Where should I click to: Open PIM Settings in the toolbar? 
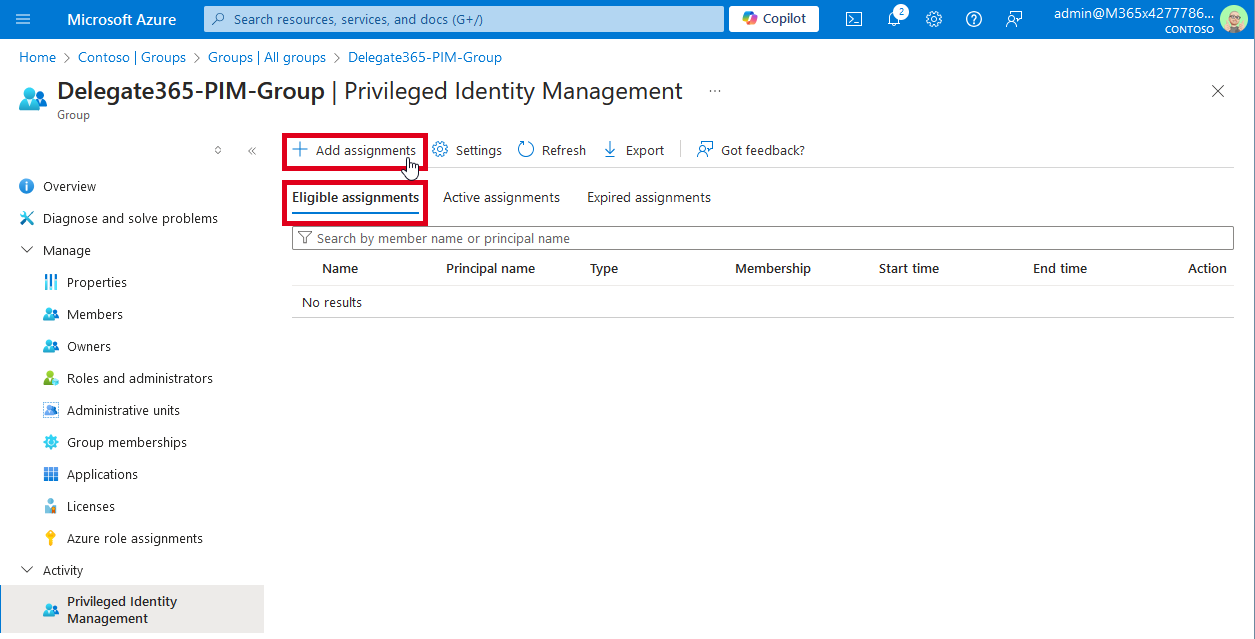coord(467,150)
